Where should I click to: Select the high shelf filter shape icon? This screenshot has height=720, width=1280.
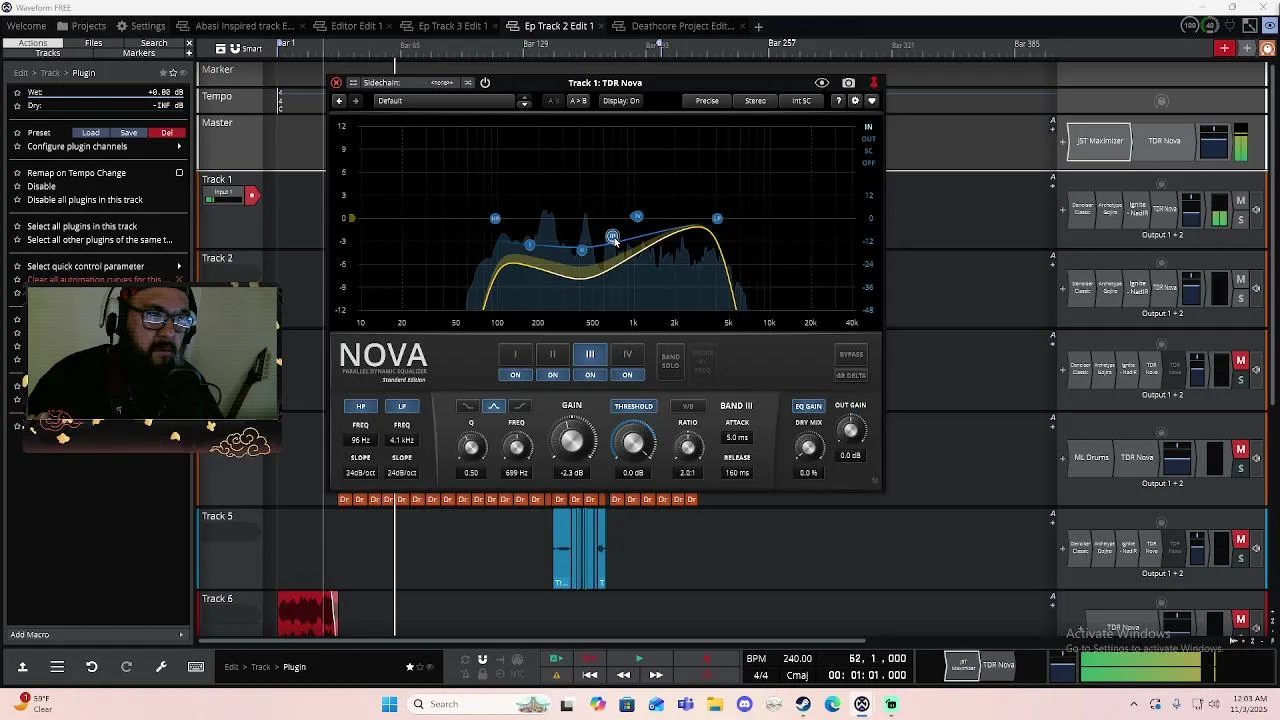tap(520, 406)
